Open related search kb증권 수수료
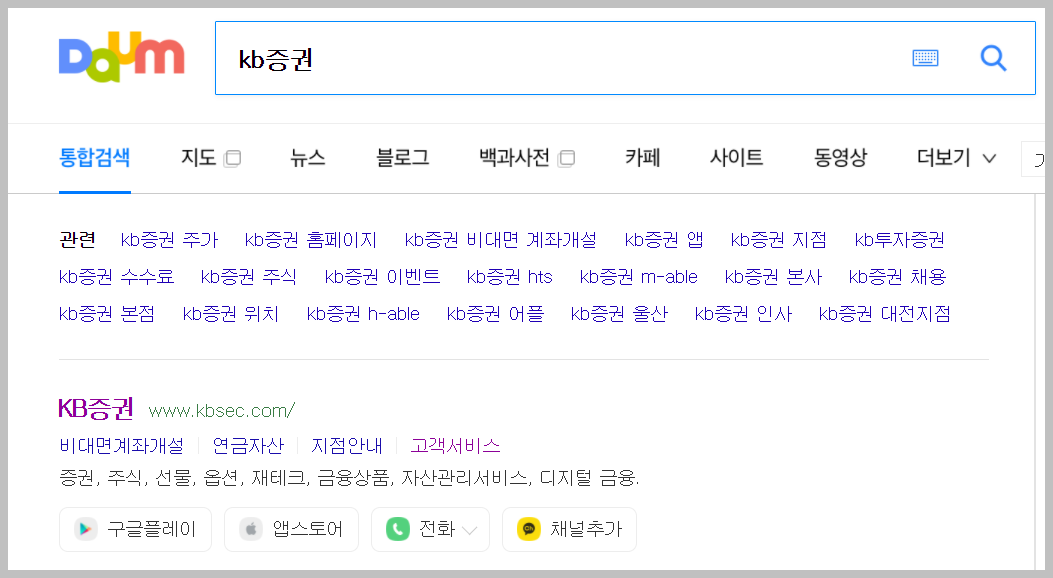The height and width of the screenshot is (578, 1053). coord(116,277)
